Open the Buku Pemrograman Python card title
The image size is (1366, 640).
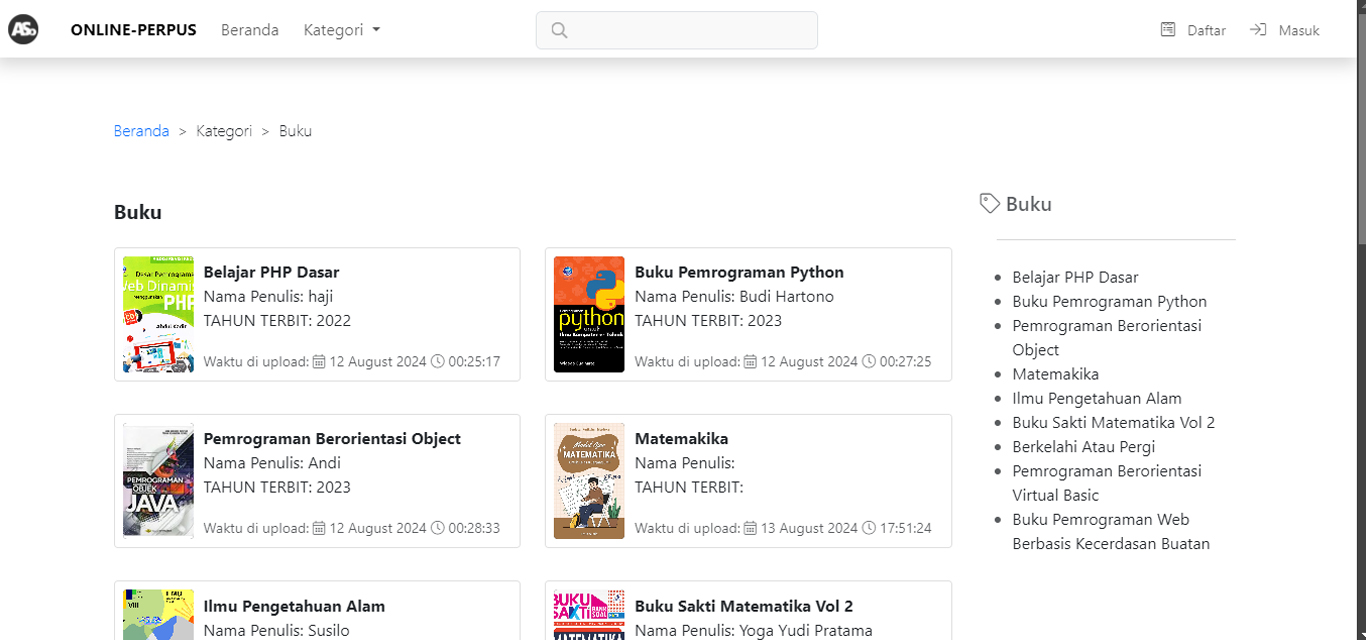739,272
